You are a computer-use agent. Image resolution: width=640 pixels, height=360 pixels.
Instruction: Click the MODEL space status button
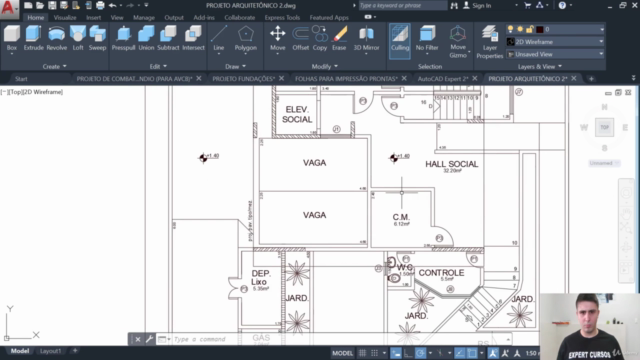342,353
